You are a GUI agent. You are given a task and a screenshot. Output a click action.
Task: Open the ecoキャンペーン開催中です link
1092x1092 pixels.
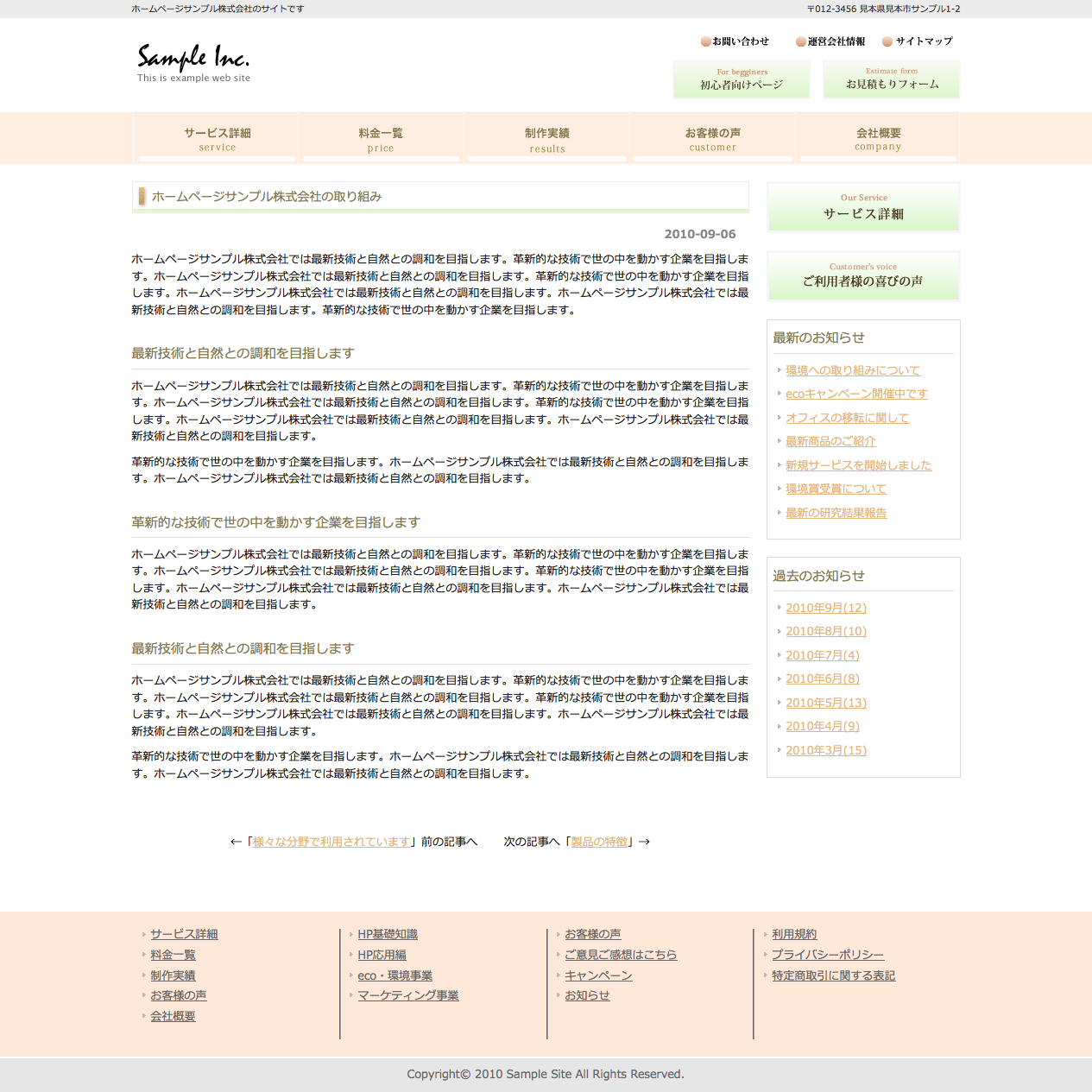point(856,394)
